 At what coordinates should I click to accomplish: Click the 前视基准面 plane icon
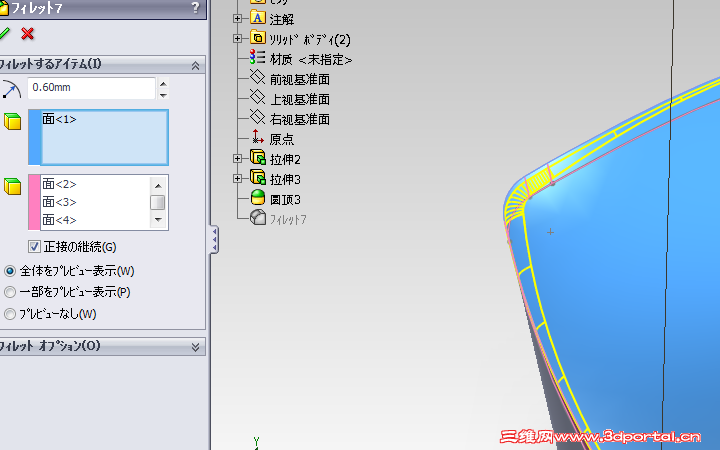tap(258, 77)
